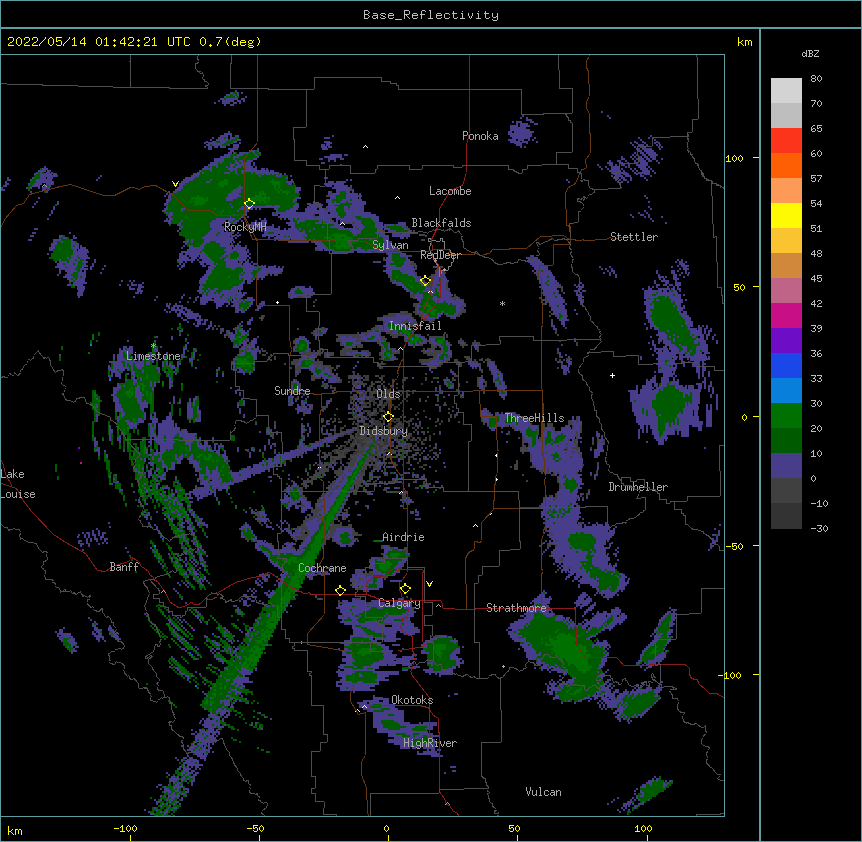Click the RockyMH map label
This screenshot has height=842, width=862.
245,227
